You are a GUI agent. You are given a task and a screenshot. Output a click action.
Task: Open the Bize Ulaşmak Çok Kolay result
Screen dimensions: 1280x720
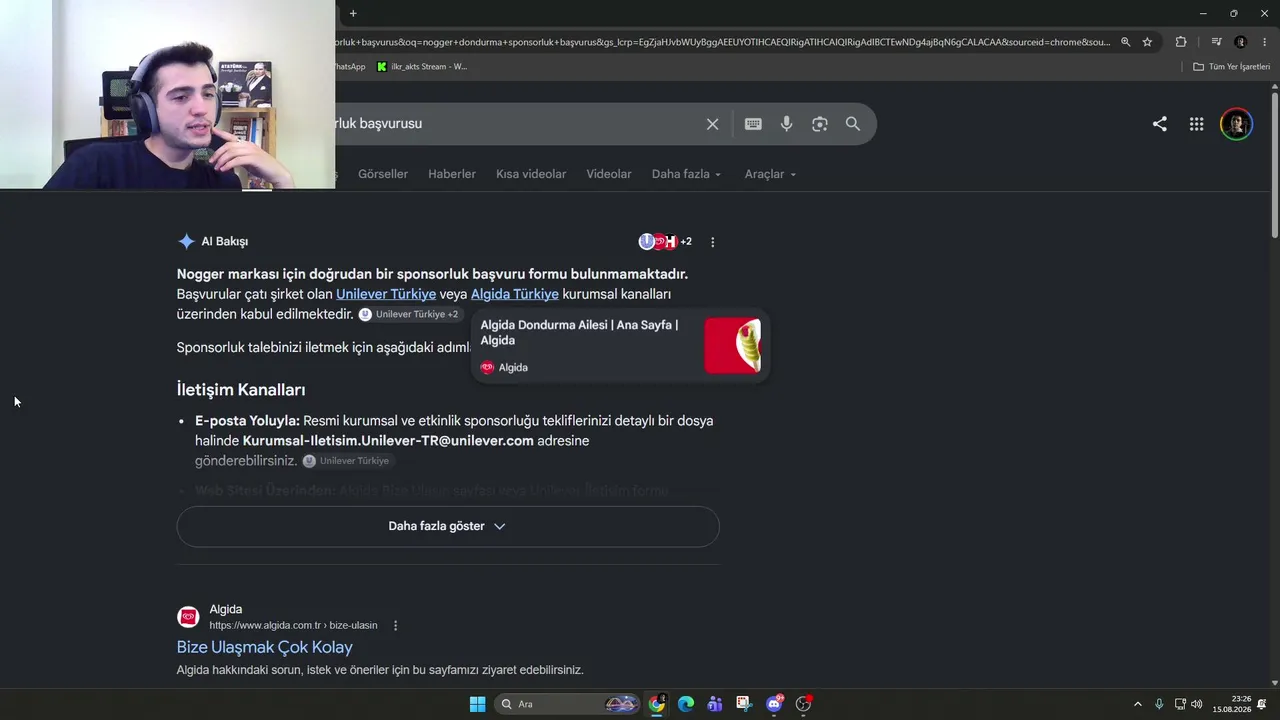(x=265, y=647)
